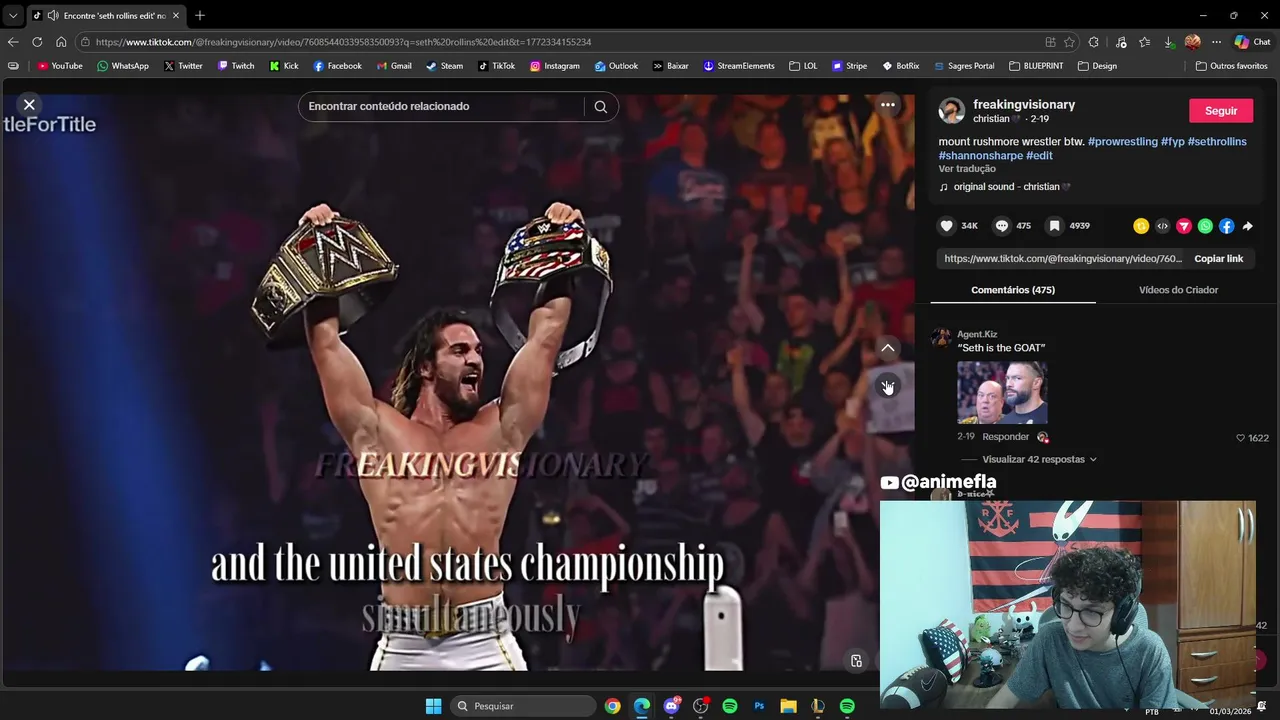Open Google Chrome from the taskbar
This screenshot has height=720, width=1280.
click(x=612, y=706)
